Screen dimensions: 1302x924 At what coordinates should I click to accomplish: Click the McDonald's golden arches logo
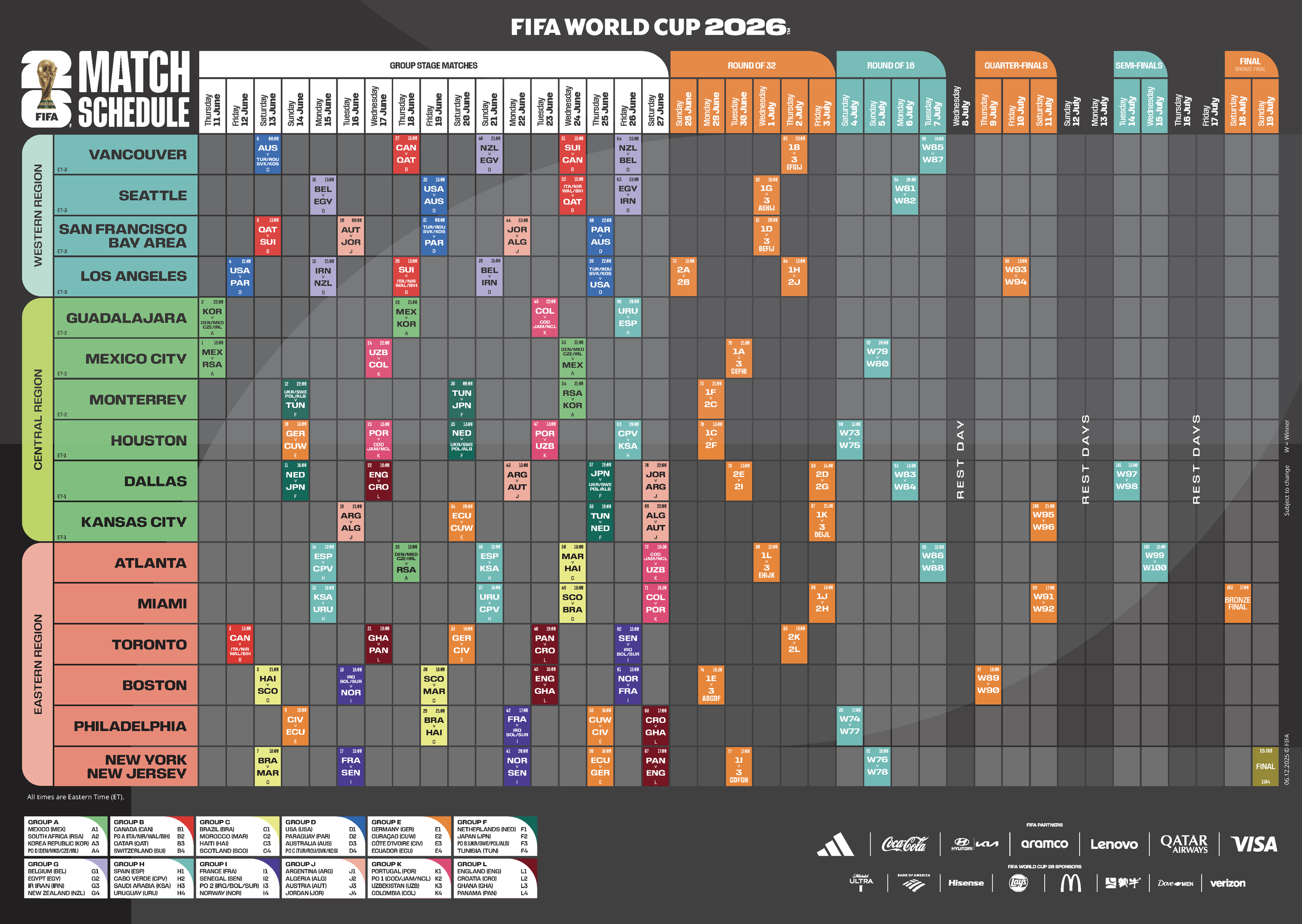point(1070,883)
